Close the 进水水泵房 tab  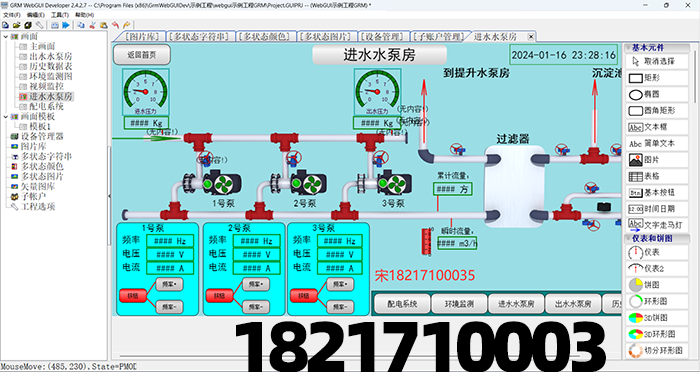[531, 37]
